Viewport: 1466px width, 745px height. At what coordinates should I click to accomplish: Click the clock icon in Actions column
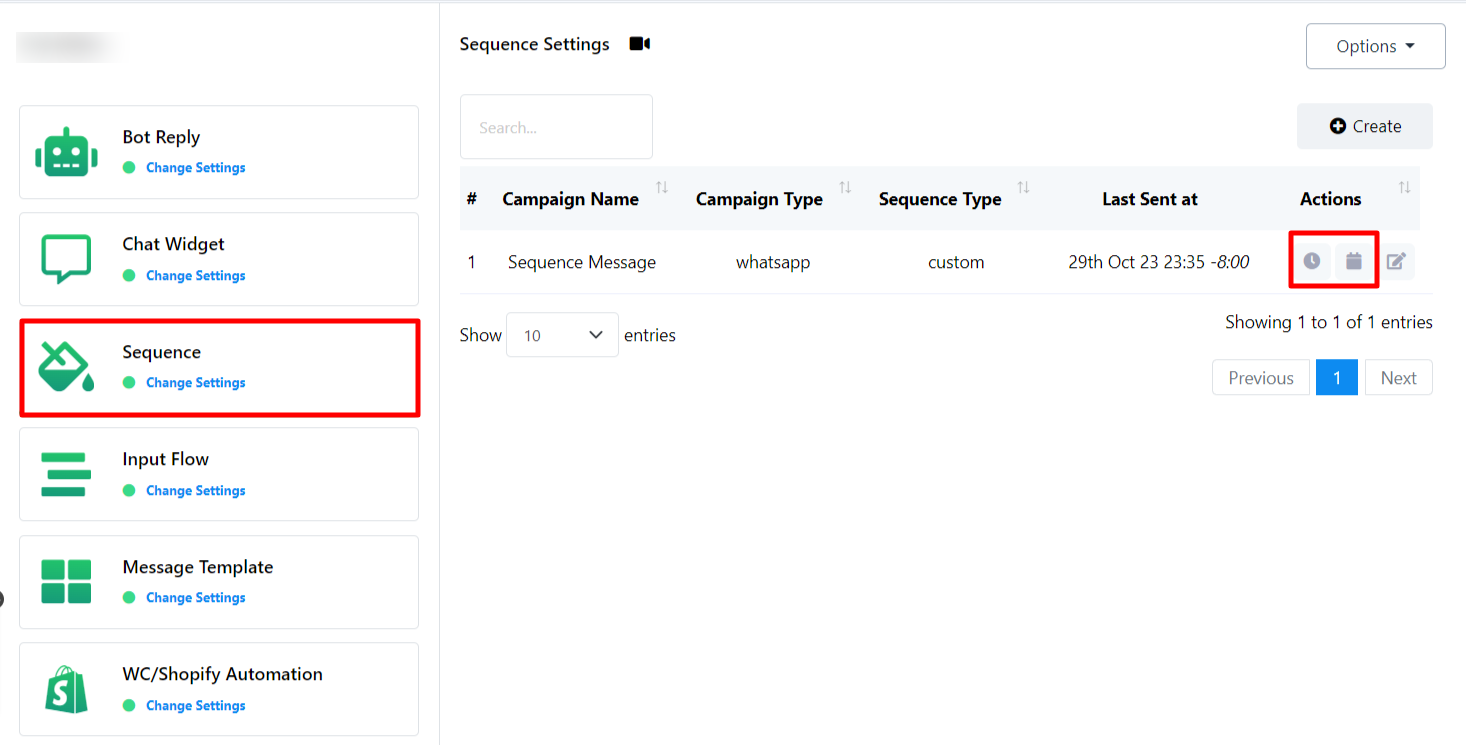1311,261
